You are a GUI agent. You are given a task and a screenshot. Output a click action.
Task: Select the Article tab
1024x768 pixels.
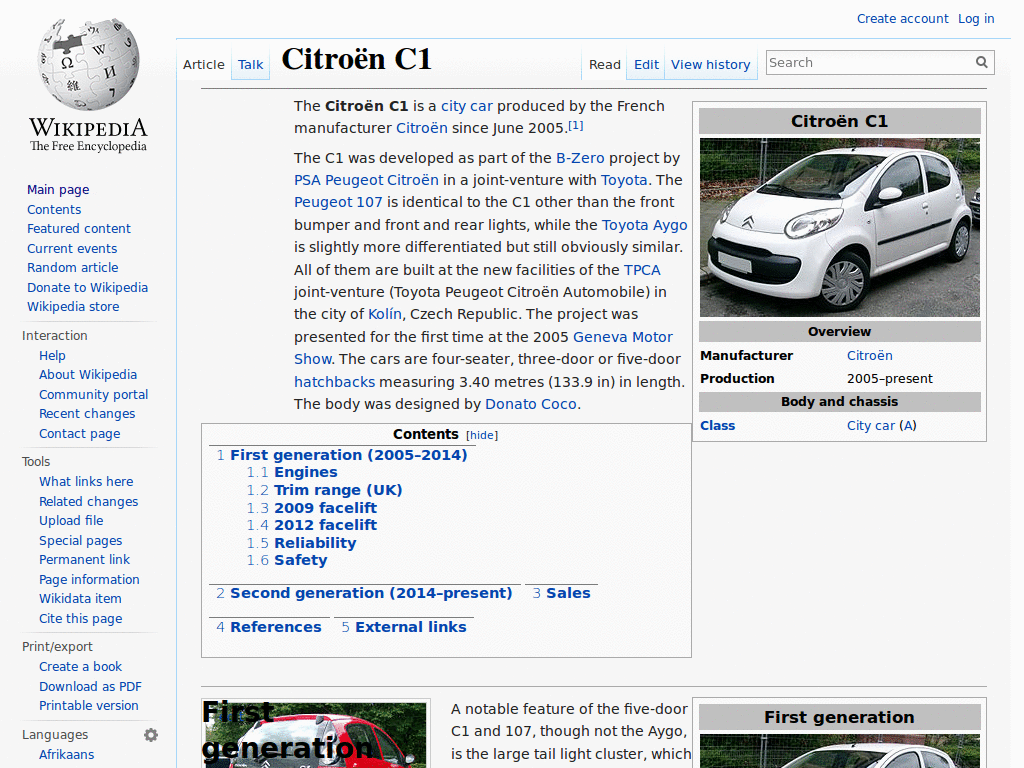coord(204,65)
